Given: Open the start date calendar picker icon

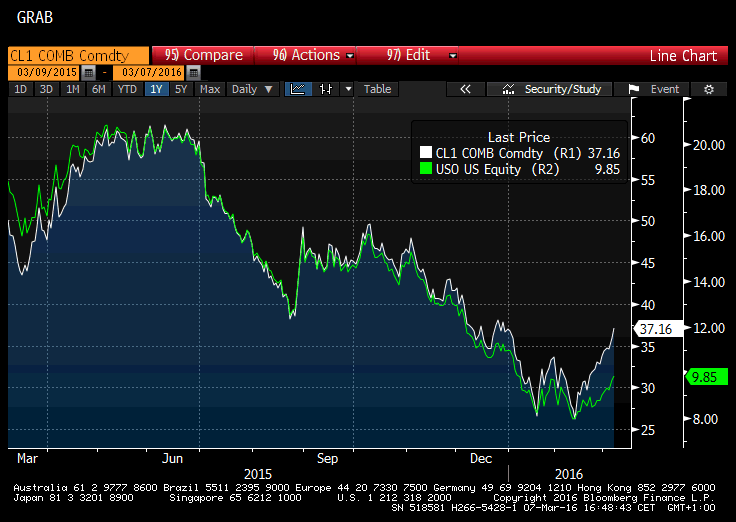Looking at the screenshot, I should 88,73.
